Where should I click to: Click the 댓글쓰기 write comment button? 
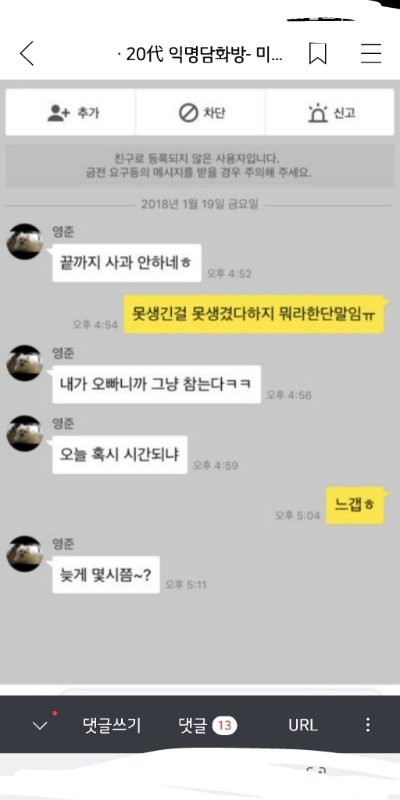click(x=112, y=725)
